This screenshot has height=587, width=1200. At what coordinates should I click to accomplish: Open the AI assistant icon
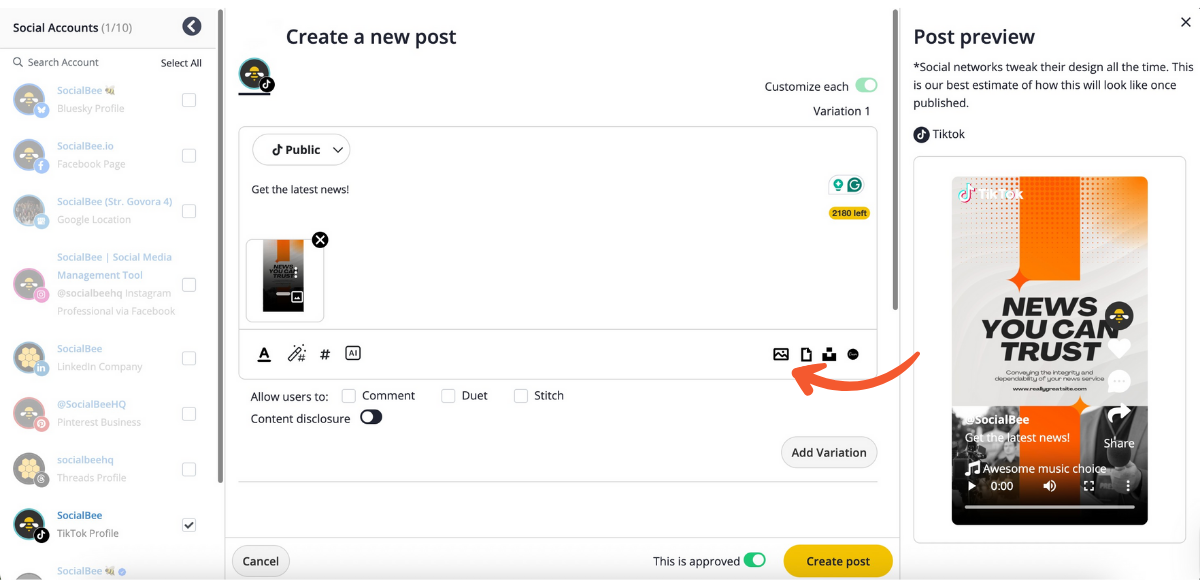[x=352, y=353]
